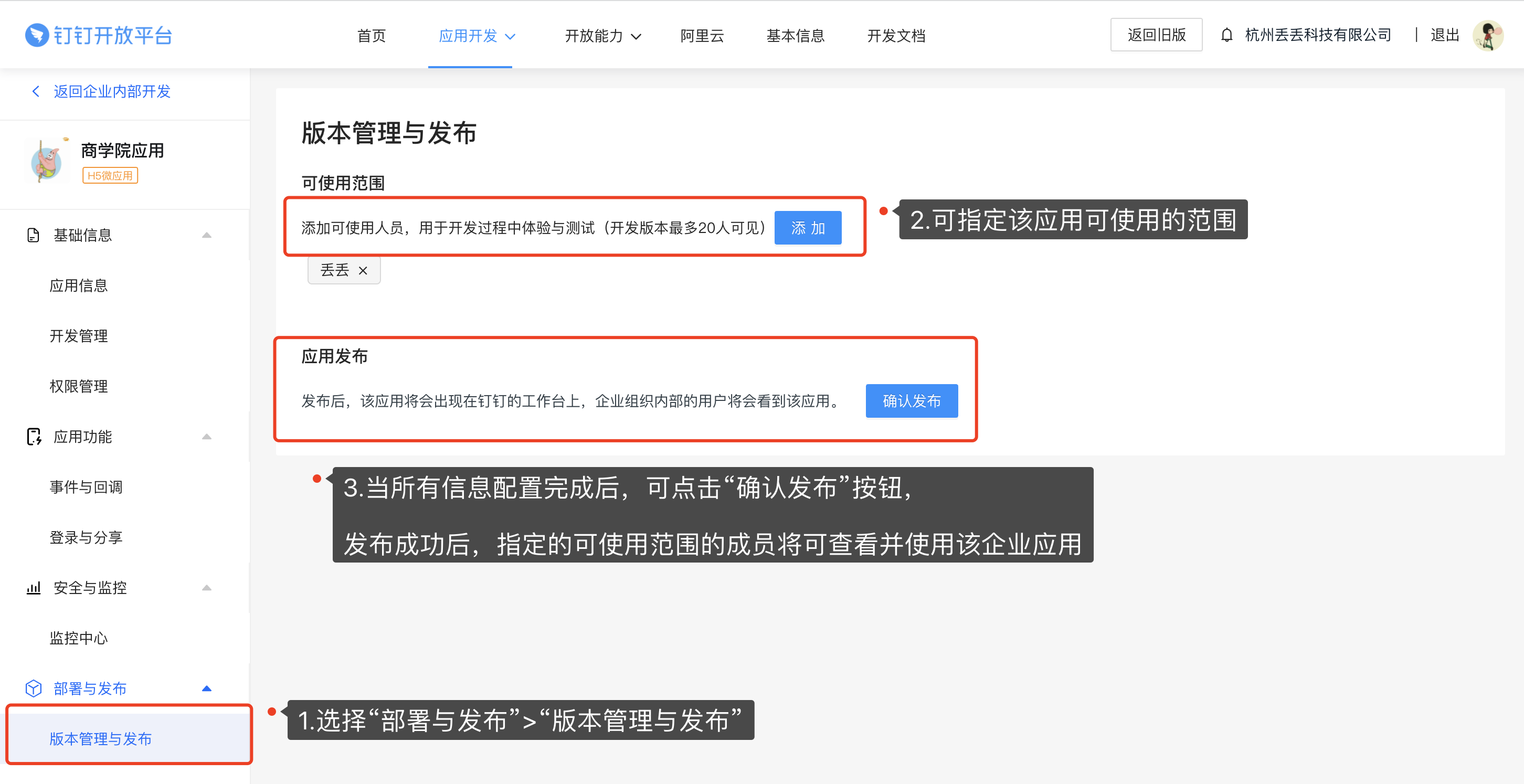This screenshot has width=1524, height=784.
Task: Open 开发文档 in top navigation
Action: pos(896,36)
